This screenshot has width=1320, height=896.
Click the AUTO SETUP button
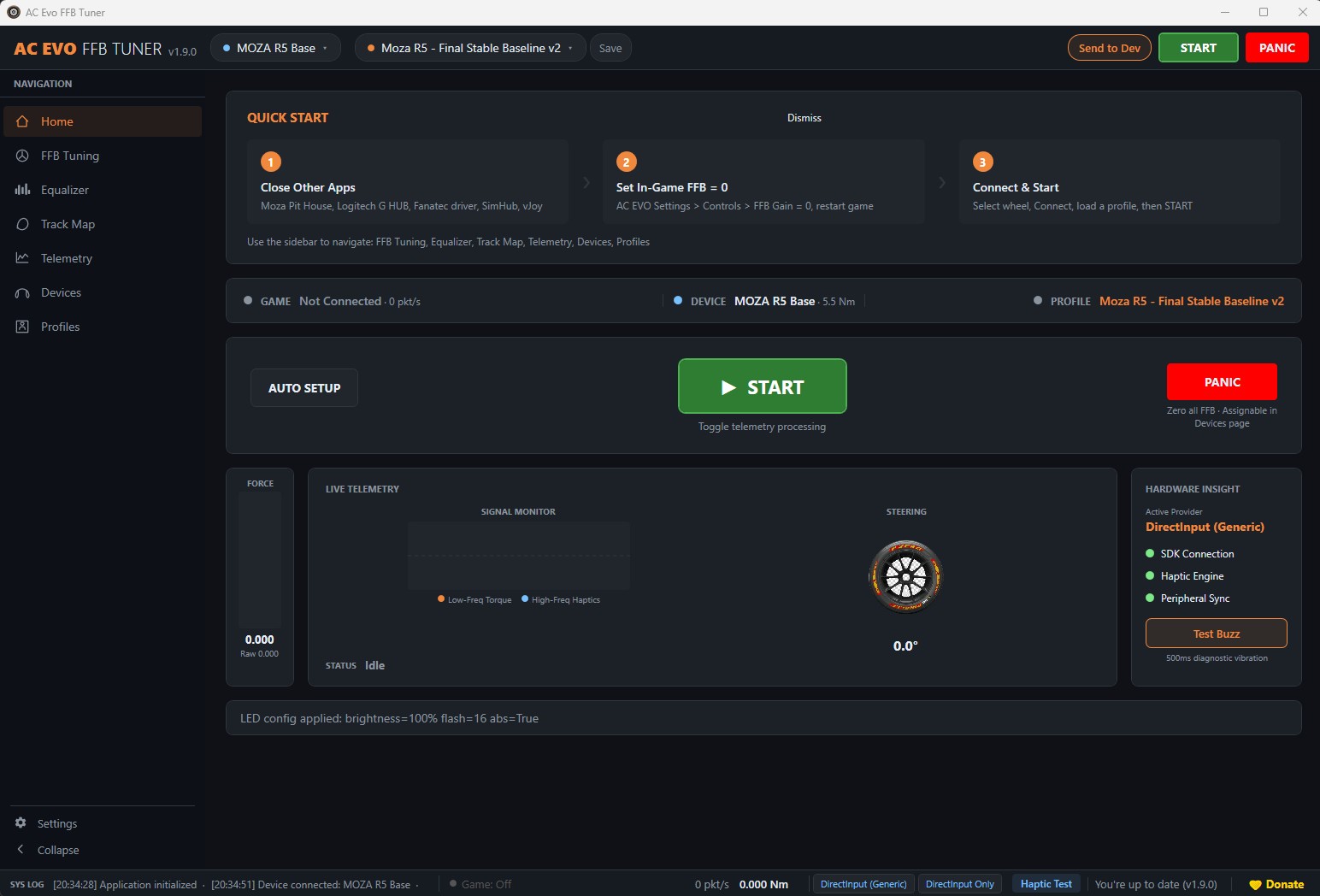point(304,388)
